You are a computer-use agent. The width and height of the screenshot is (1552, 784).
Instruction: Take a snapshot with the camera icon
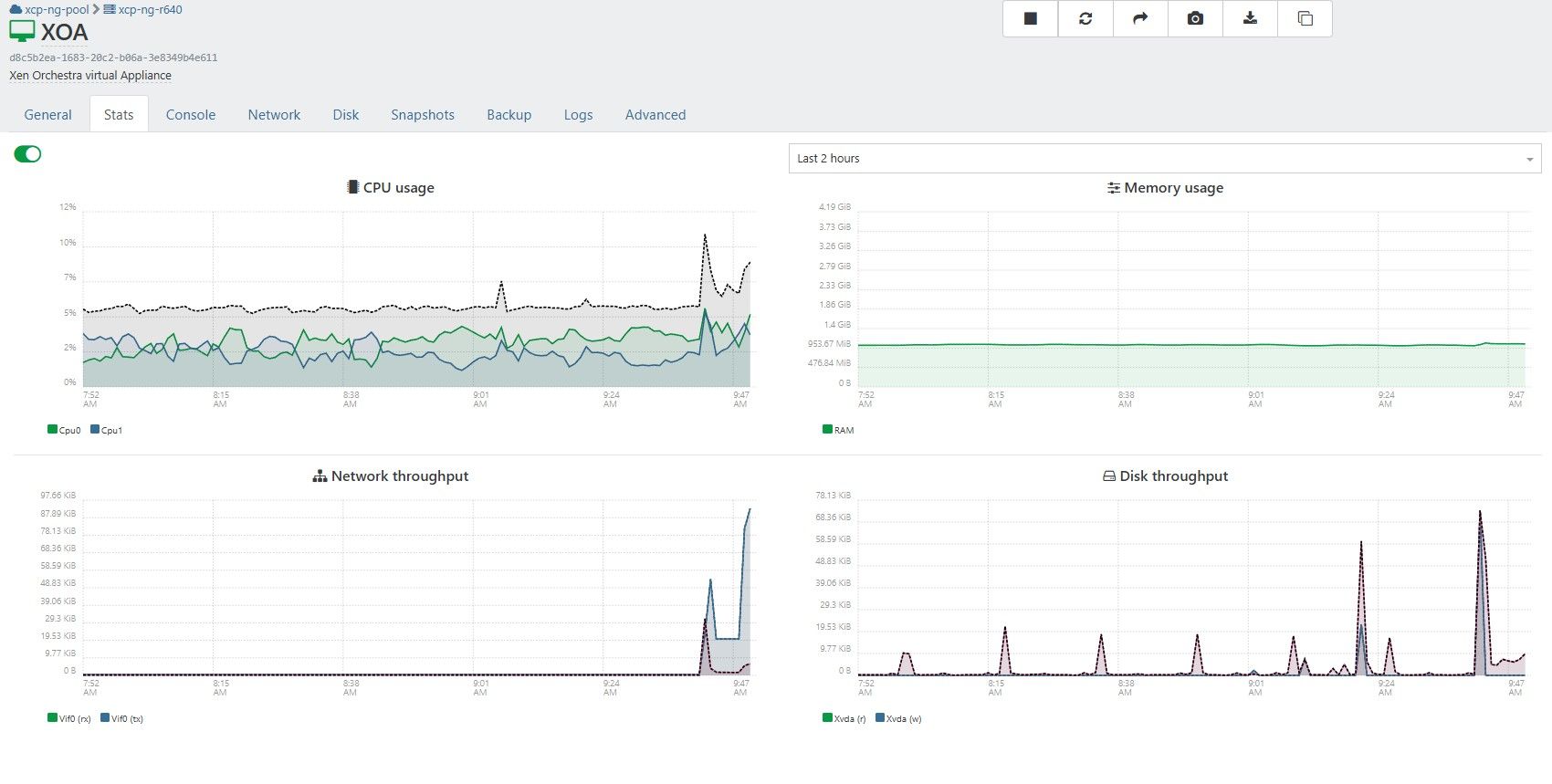[x=1195, y=18]
